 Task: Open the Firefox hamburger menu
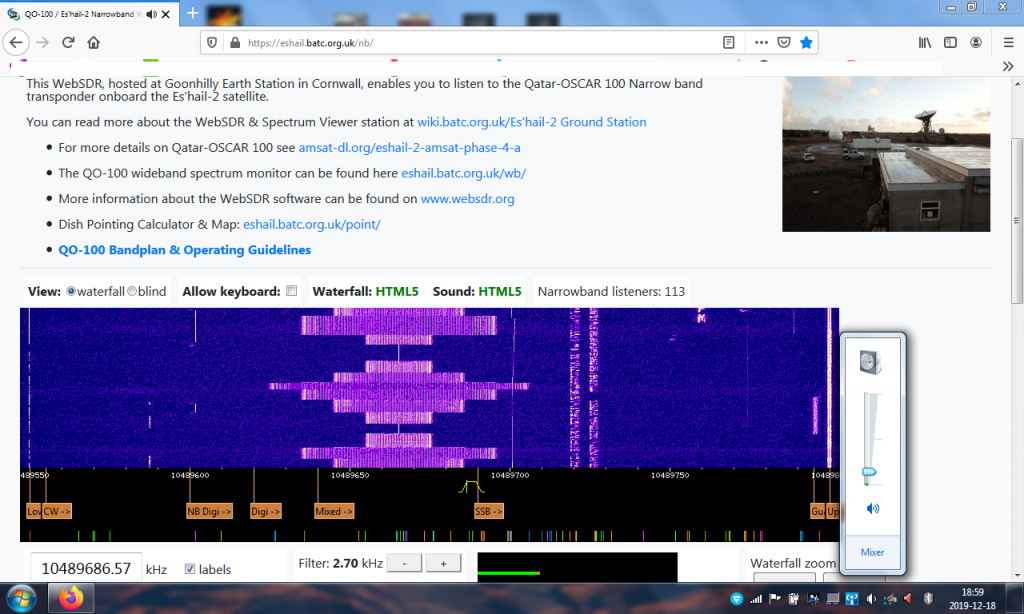[x=1008, y=42]
